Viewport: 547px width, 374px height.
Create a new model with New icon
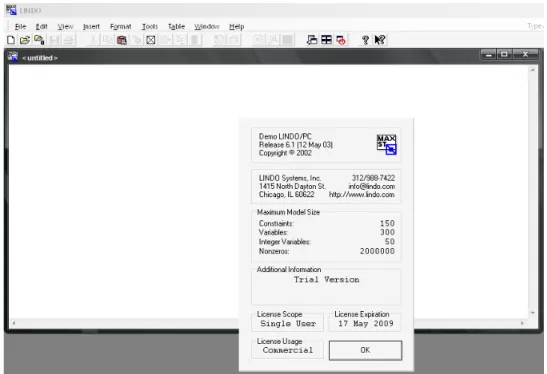pyautogui.click(x=11, y=40)
